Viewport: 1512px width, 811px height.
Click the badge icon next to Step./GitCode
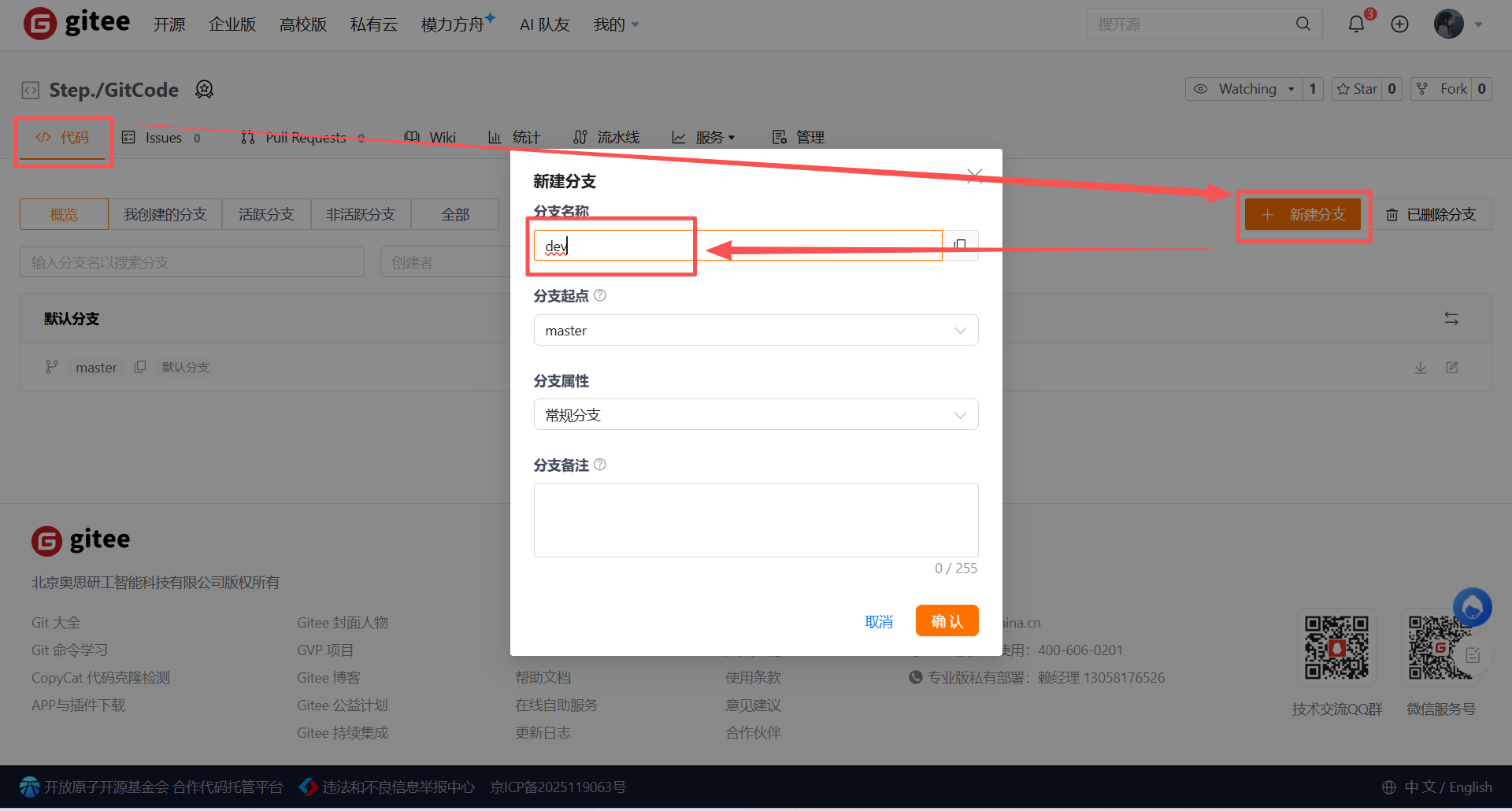[205, 90]
